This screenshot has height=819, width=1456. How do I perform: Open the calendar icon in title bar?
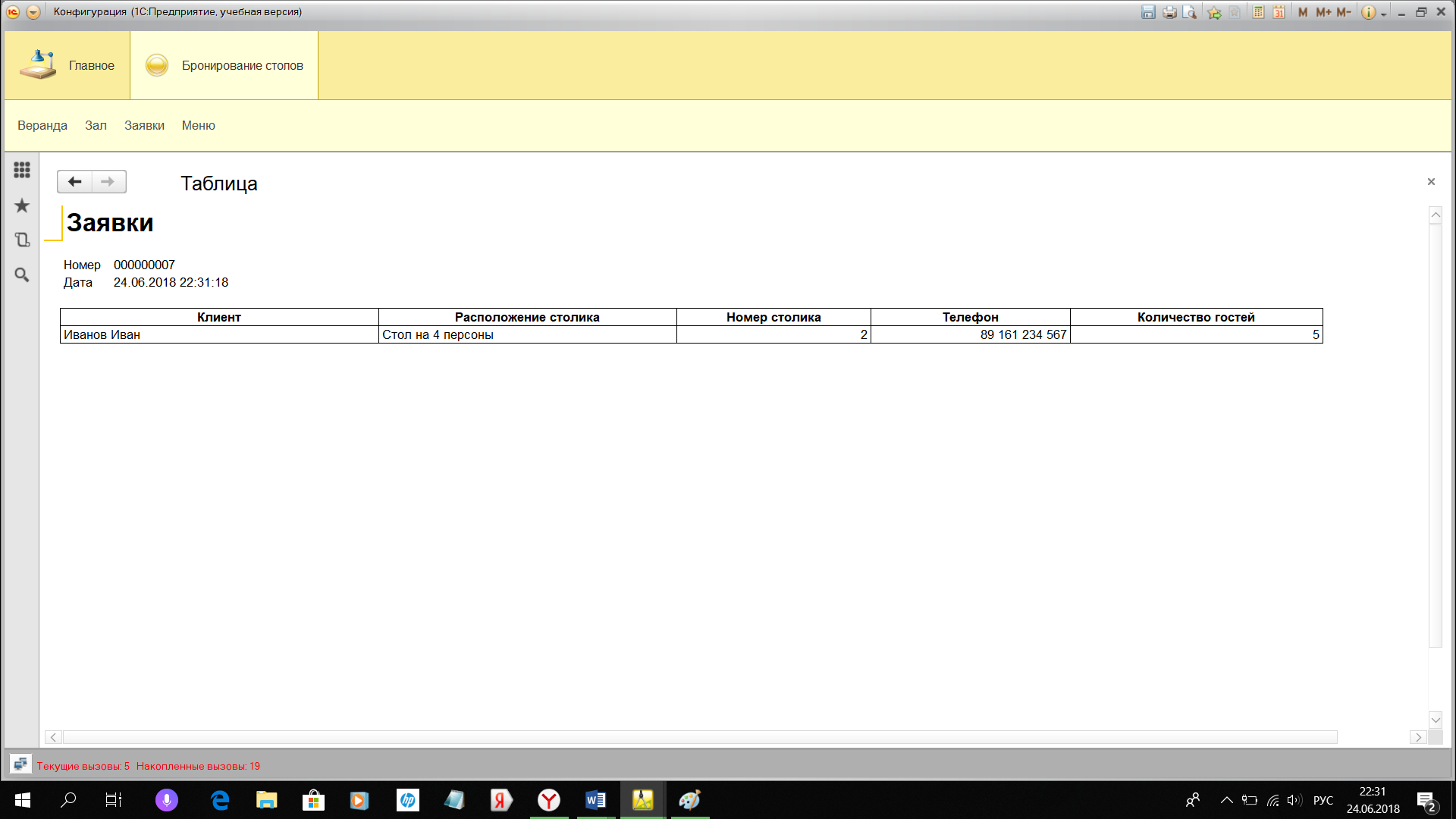point(1279,12)
